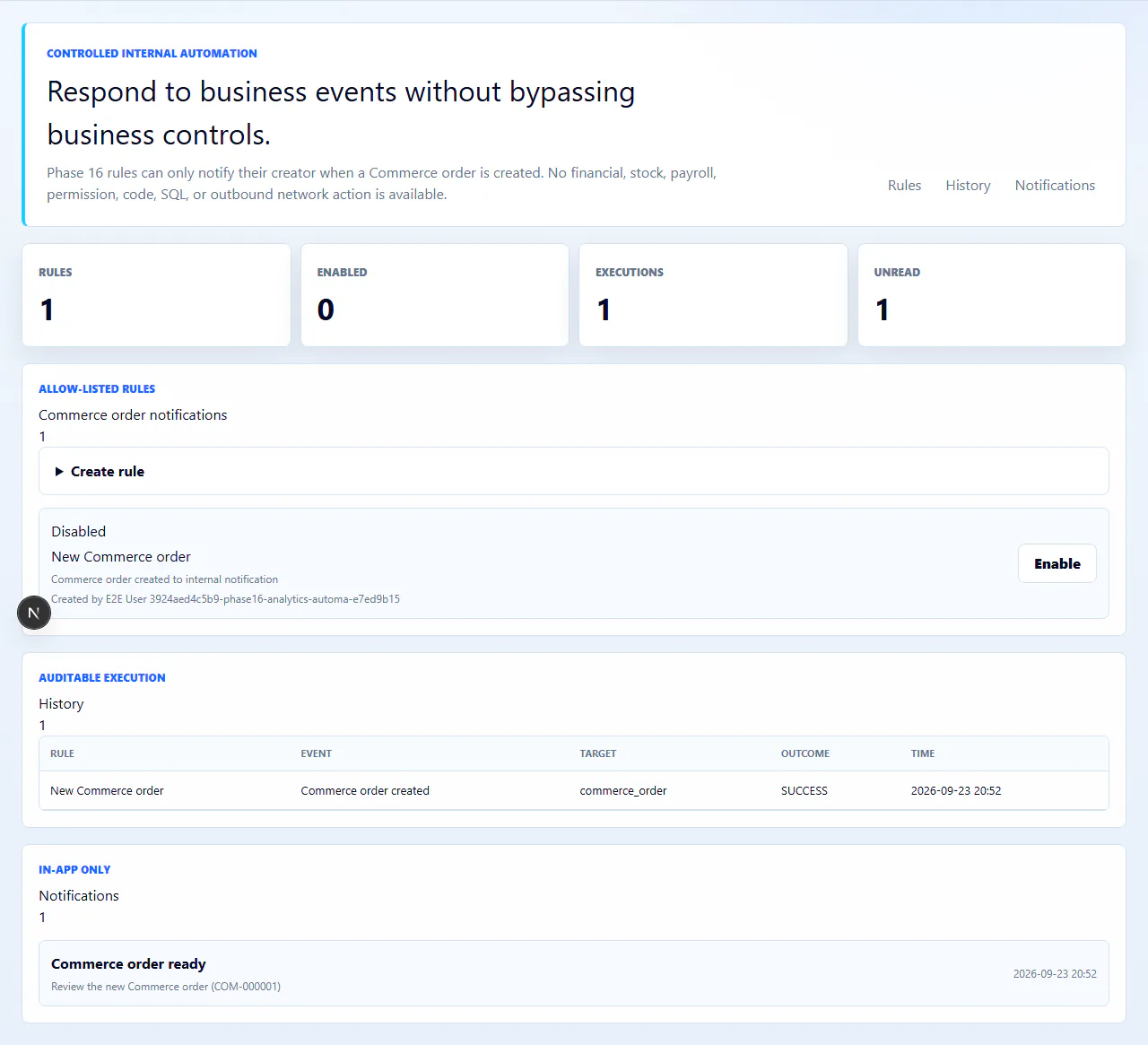This screenshot has height=1045, width=1148.
Task: Click 'Commerce order created to internal notification' text
Action: [x=164, y=579]
